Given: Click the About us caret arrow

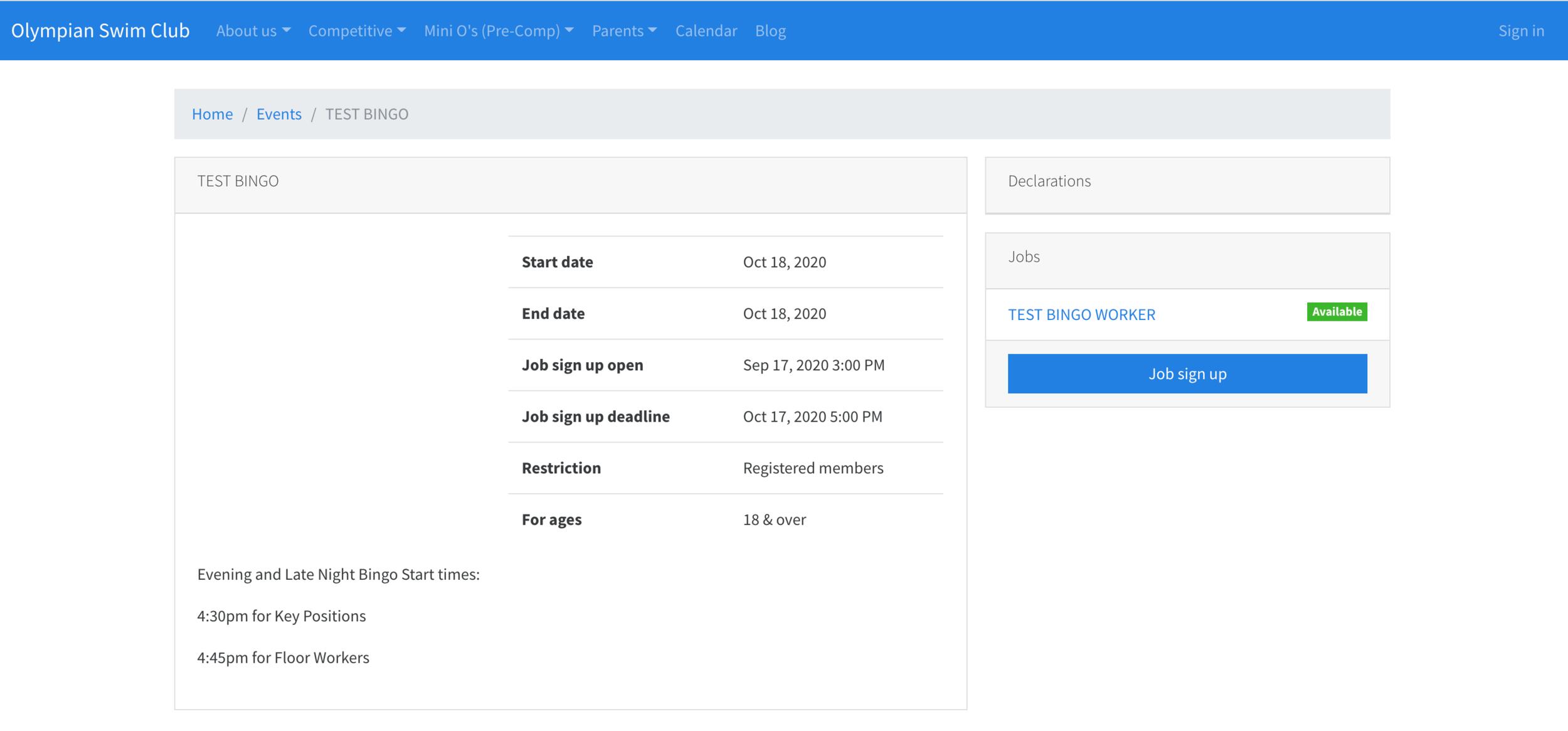Looking at the screenshot, I should point(287,30).
